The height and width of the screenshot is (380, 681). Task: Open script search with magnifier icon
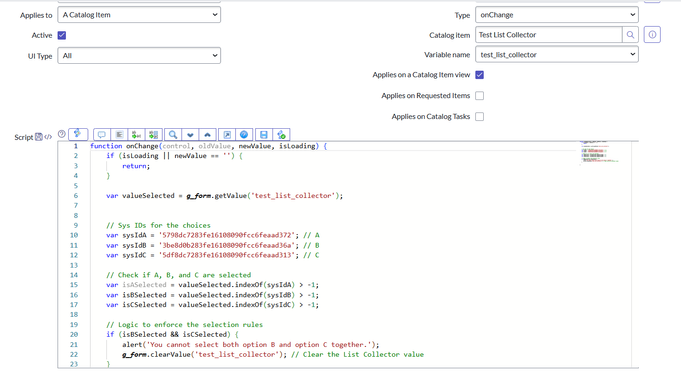point(173,135)
